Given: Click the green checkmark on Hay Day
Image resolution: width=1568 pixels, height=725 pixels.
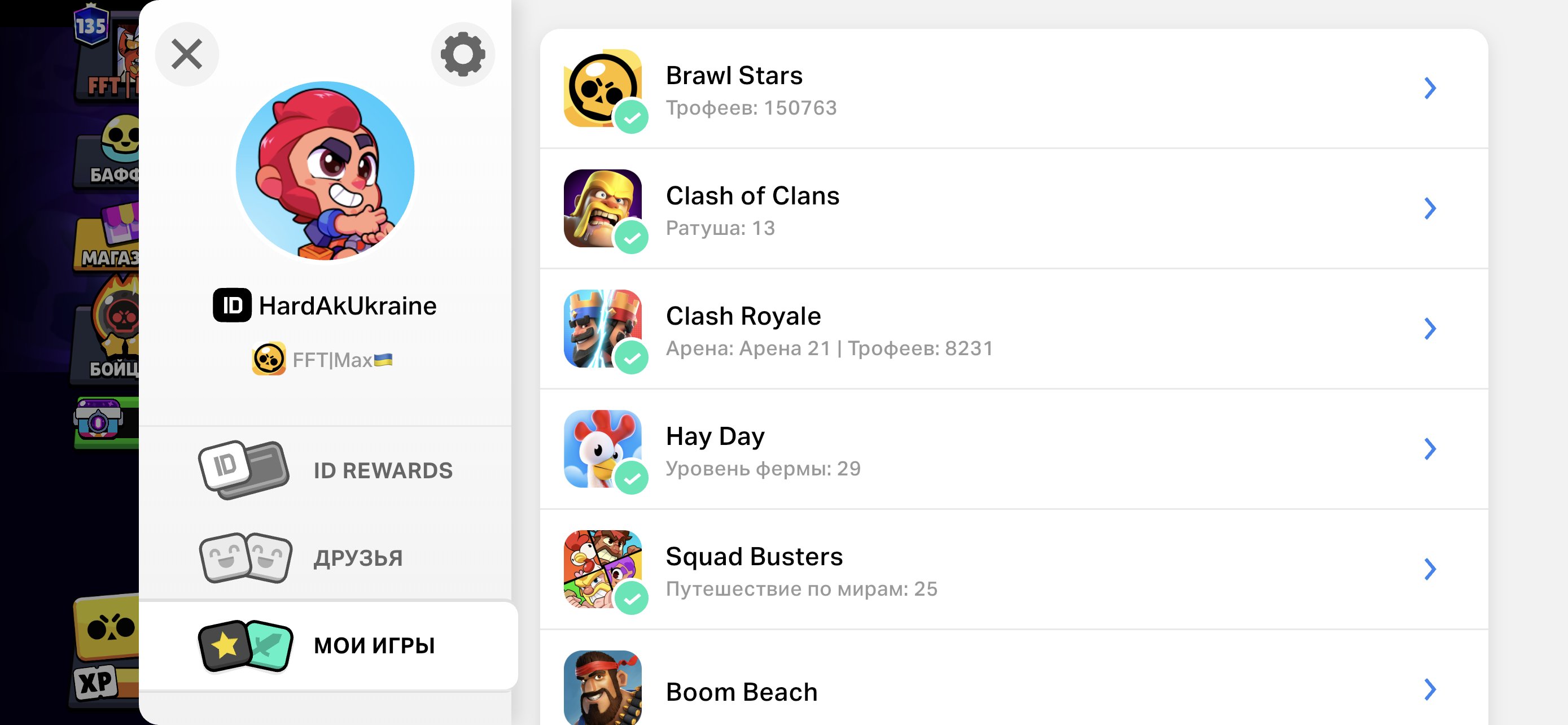Looking at the screenshot, I should click(631, 477).
